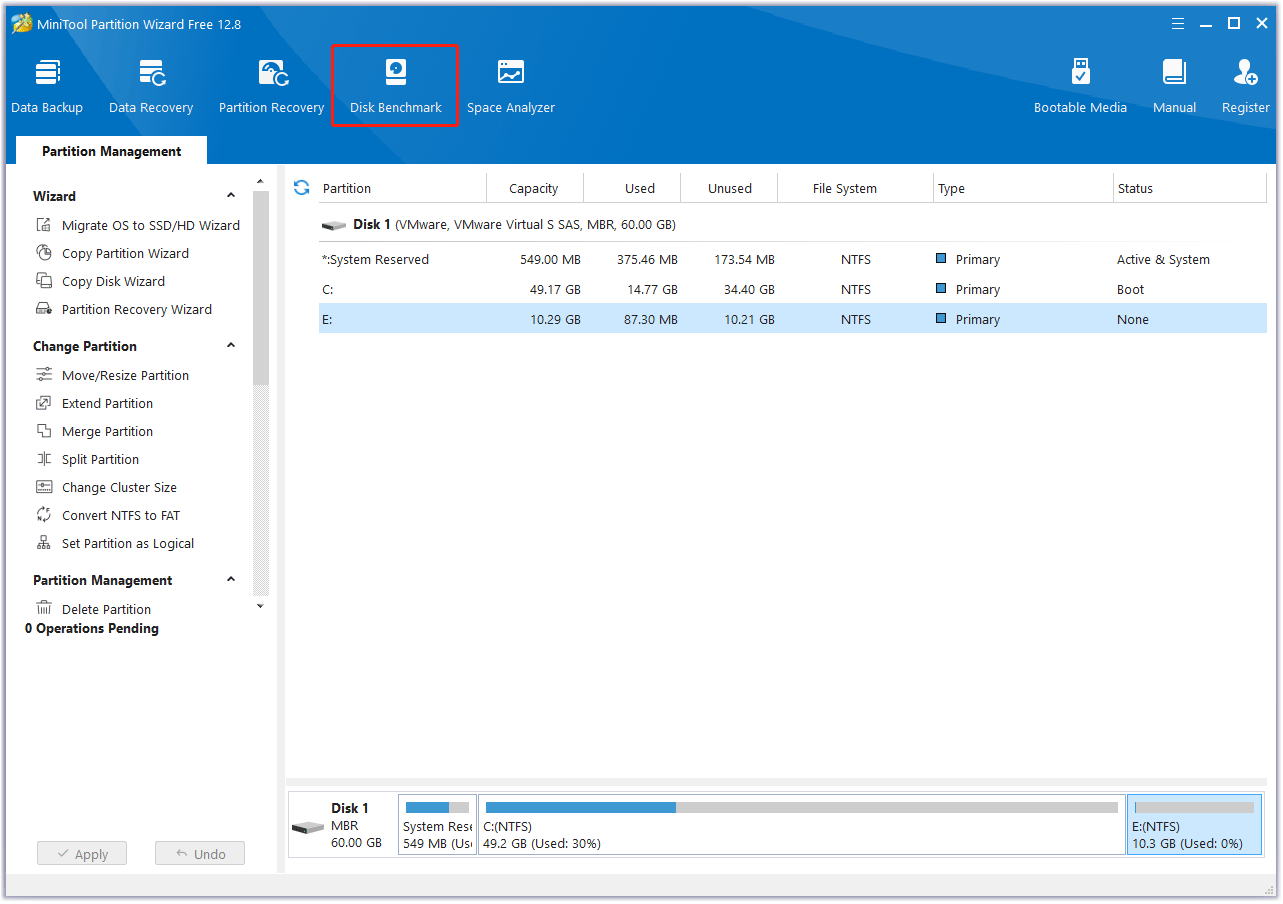Select the System Reserved partition row
This screenshot has width=1283, height=904.
click(792, 259)
